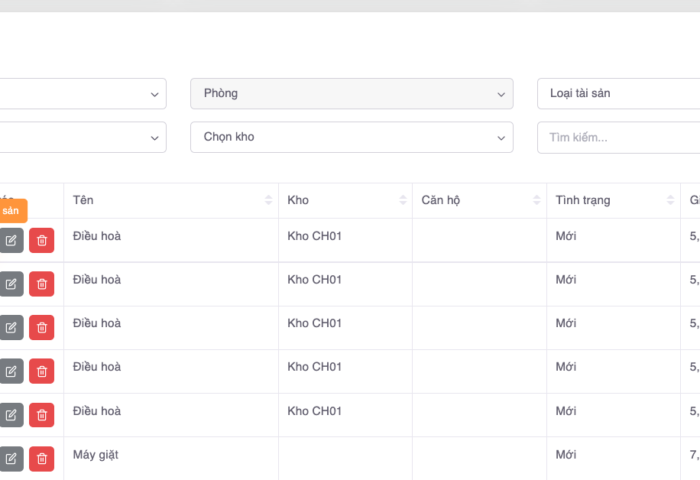Click the orange button above the table
The height and width of the screenshot is (480, 700).
[12, 210]
